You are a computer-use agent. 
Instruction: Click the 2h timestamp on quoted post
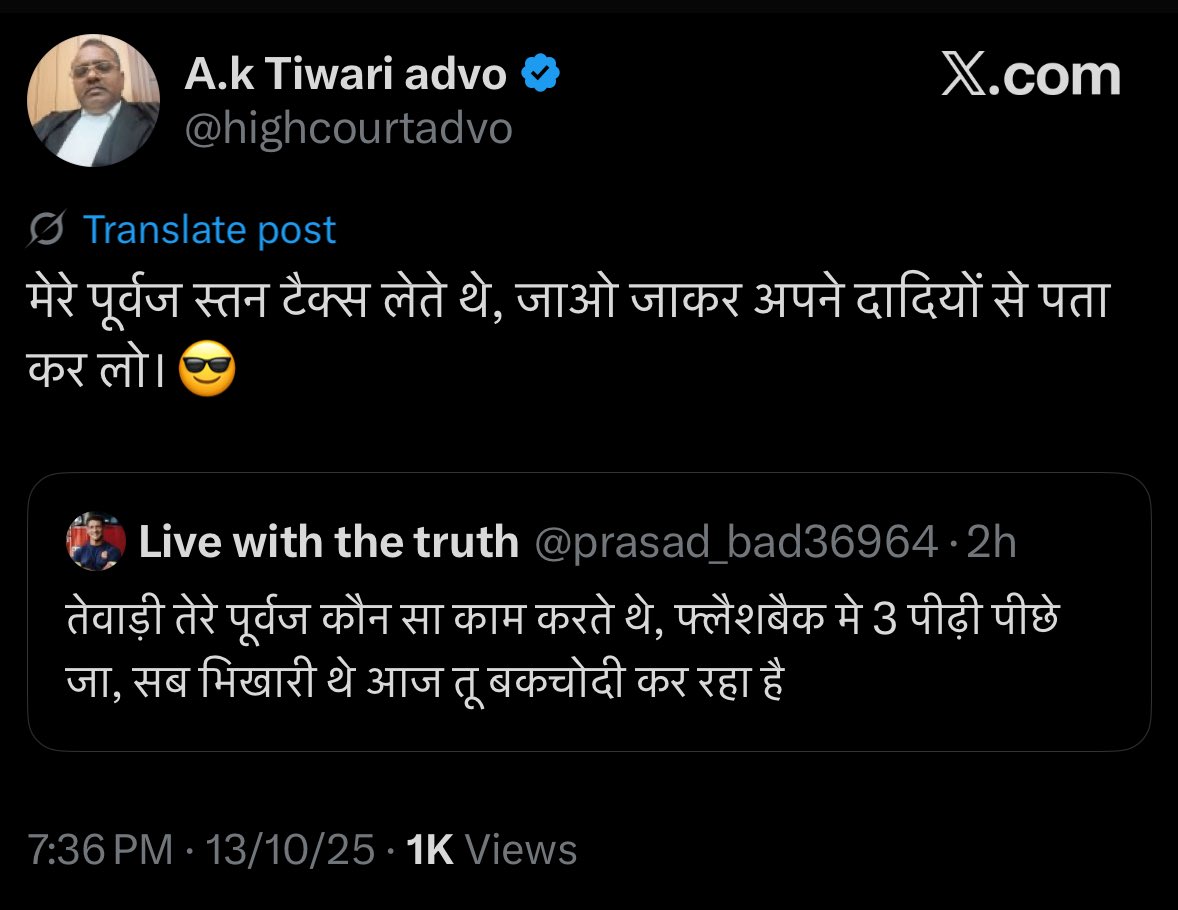(x=991, y=542)
